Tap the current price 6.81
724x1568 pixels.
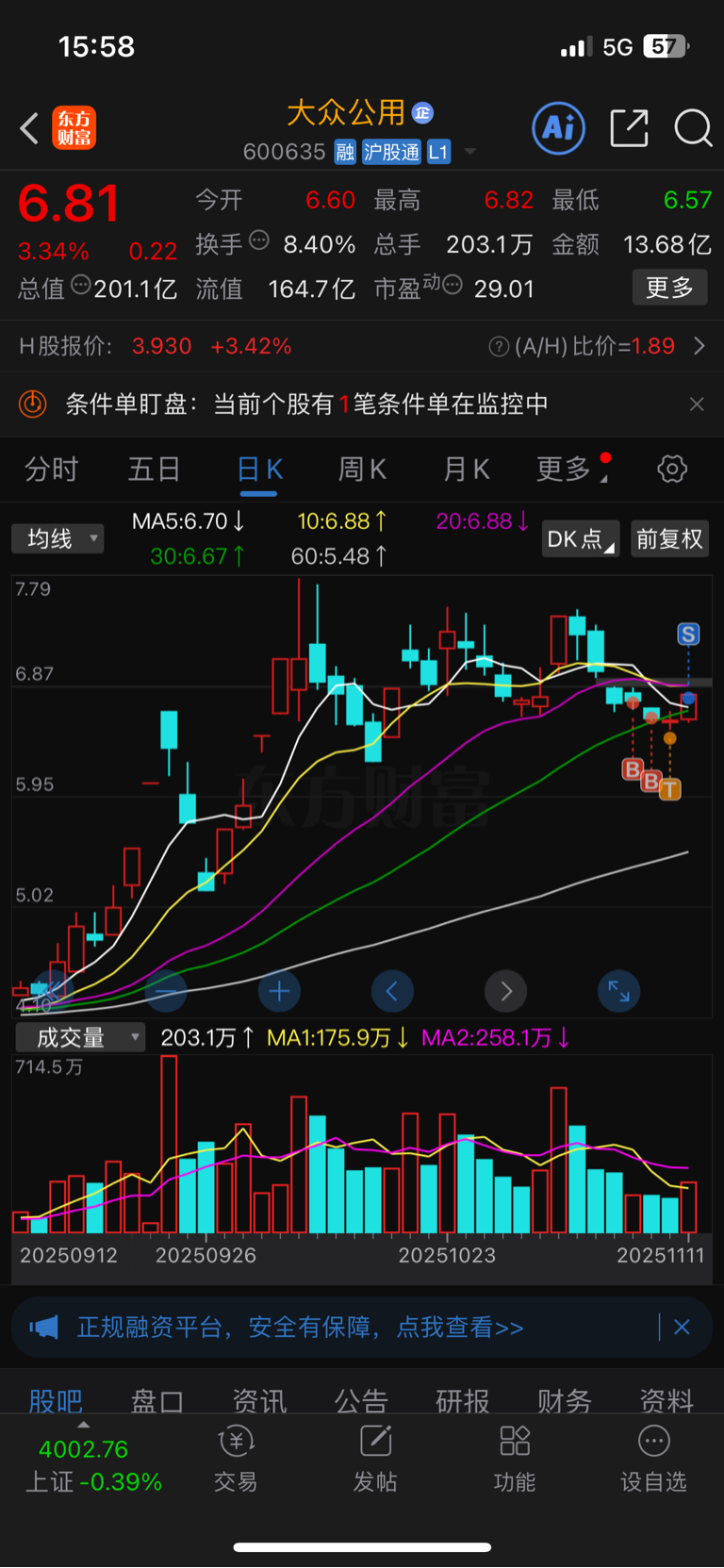tap(69, 203)
